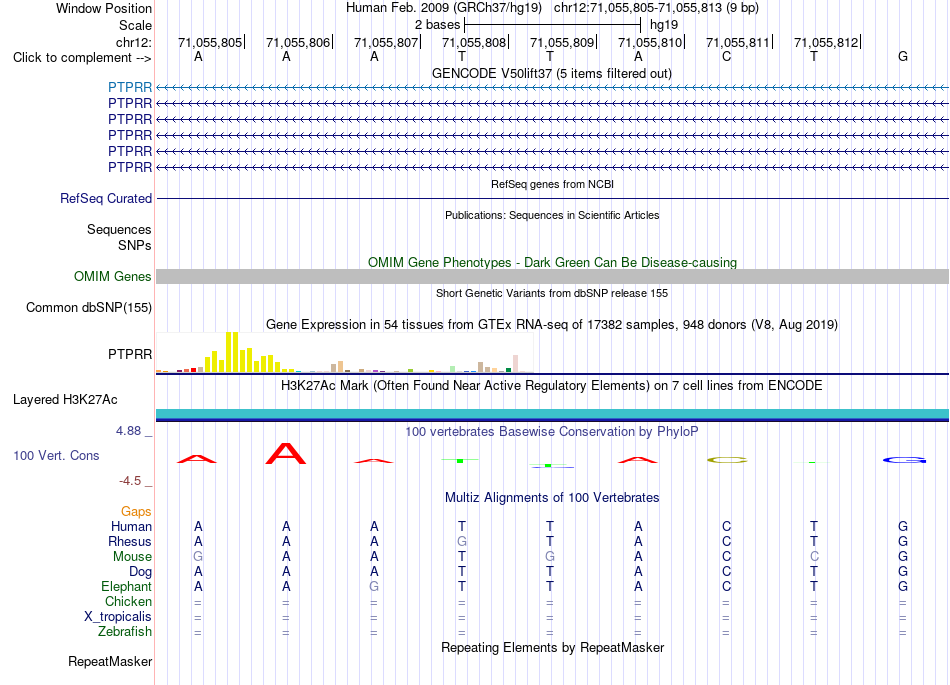Screen dimensions: 950x685
Task: Open 'Repeating Elements by RepeatMasker' title
Action: [553, 647]
